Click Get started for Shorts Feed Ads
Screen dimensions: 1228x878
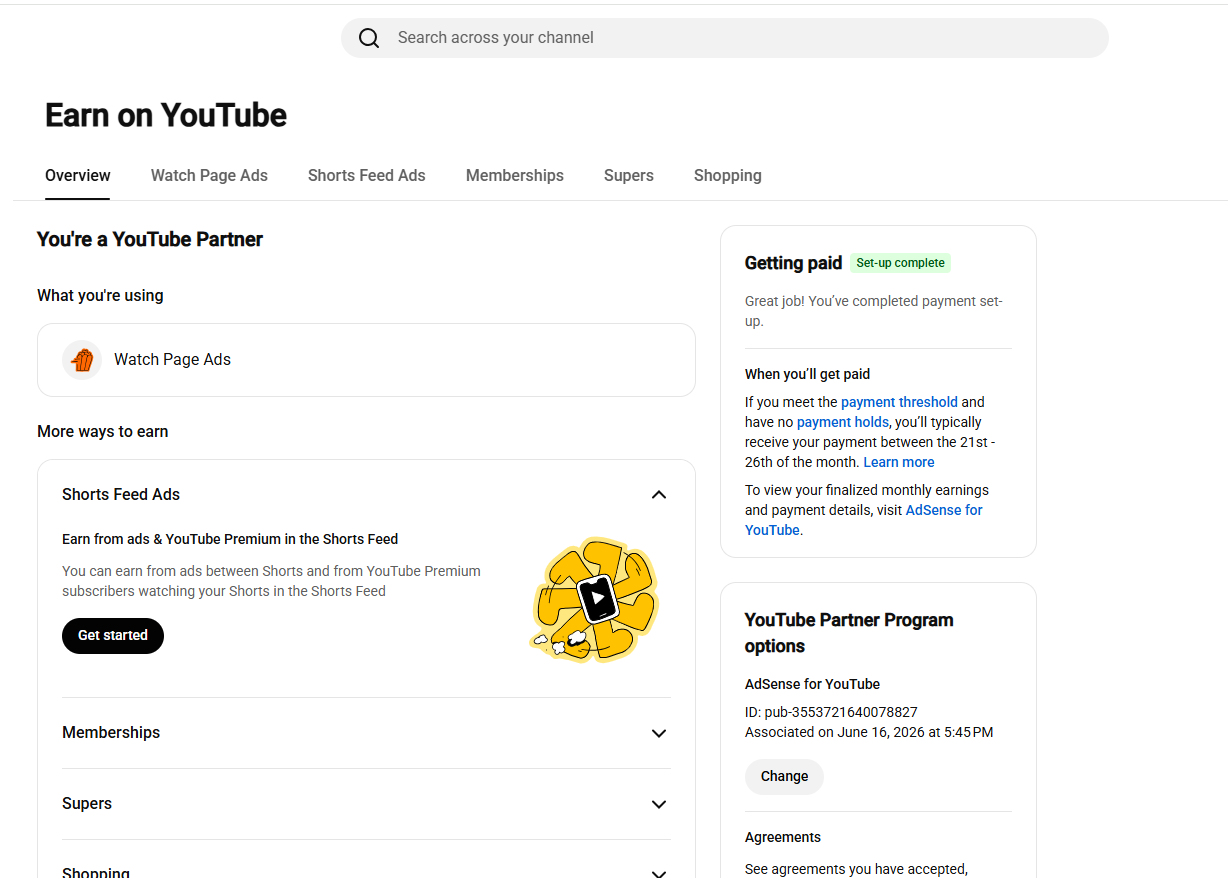coord(113,636)
